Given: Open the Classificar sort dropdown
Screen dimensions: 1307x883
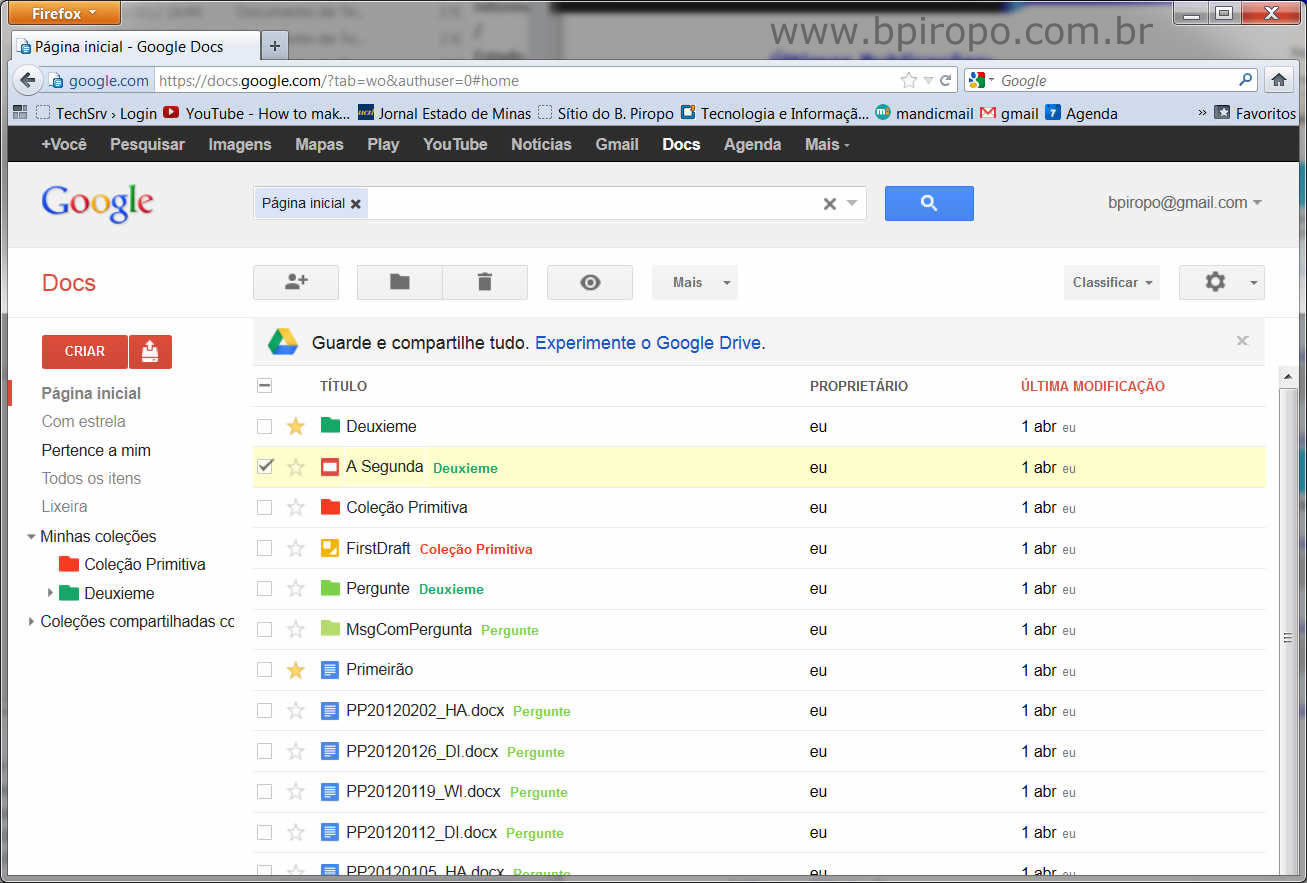Looking at the screenshot, I should pos(1112,282).
